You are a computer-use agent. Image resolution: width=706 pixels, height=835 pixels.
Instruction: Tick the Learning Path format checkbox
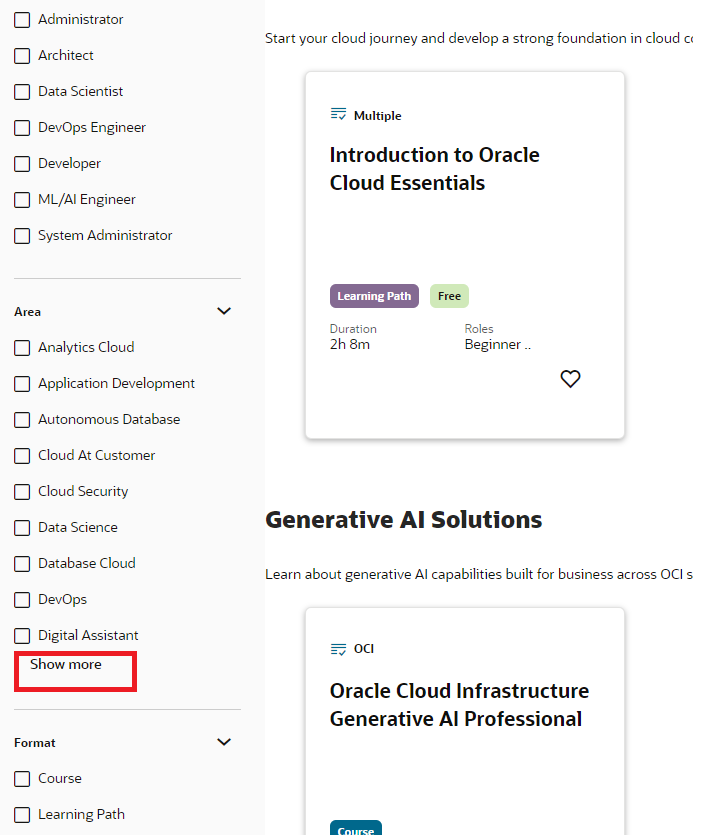22,815
